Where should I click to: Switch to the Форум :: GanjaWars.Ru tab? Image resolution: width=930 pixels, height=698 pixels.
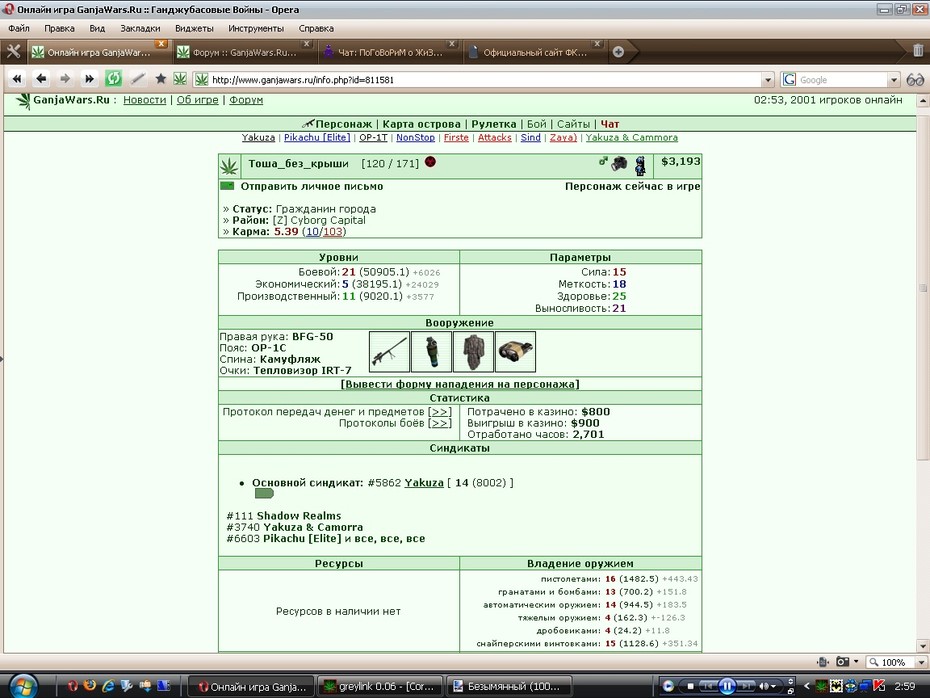click(x=243, y=52)
